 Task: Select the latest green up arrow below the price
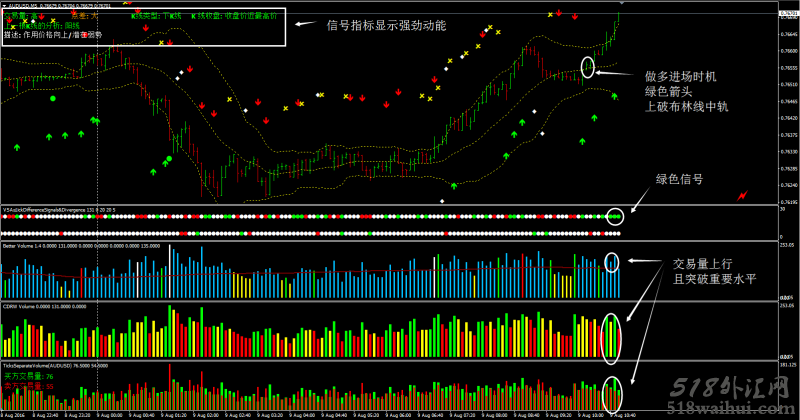tap(614, 96)
